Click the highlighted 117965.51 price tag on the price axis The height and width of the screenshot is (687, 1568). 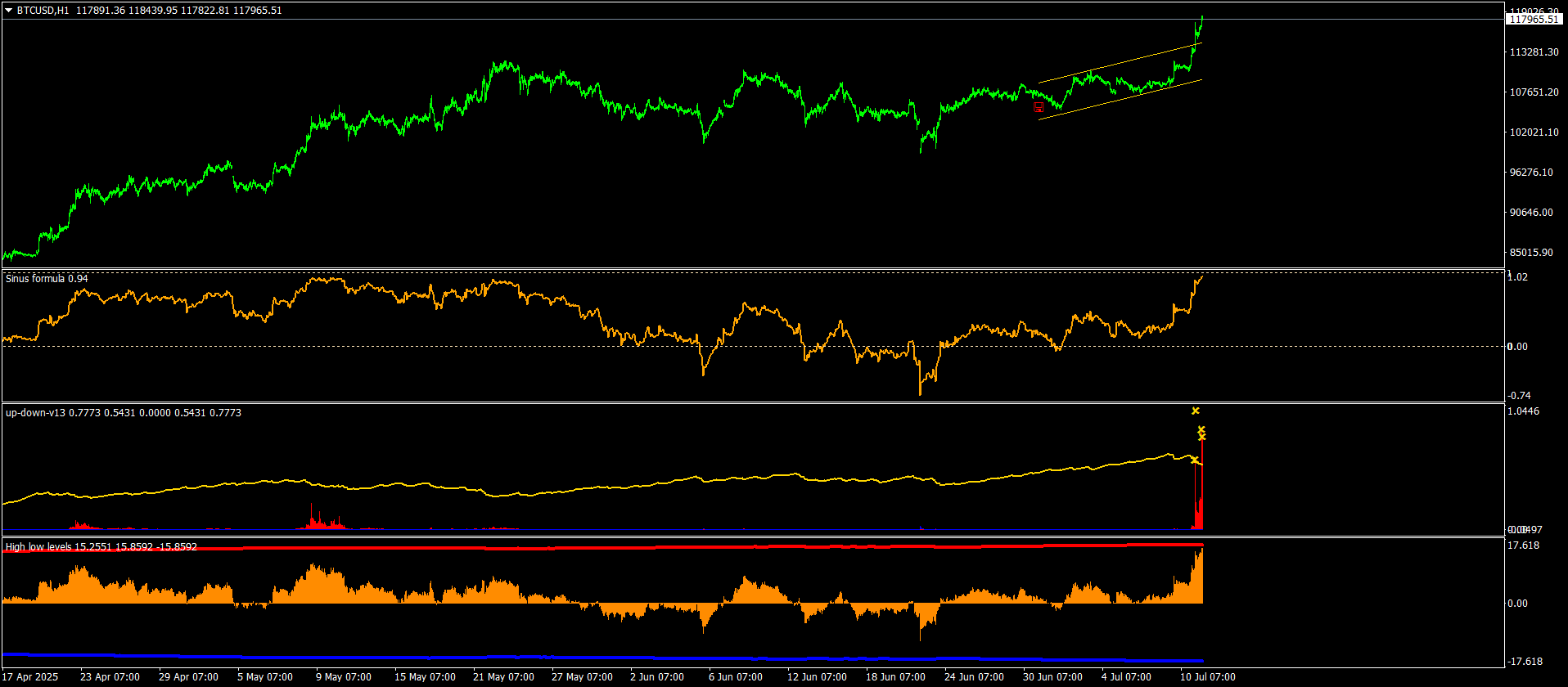(1534, 19)
